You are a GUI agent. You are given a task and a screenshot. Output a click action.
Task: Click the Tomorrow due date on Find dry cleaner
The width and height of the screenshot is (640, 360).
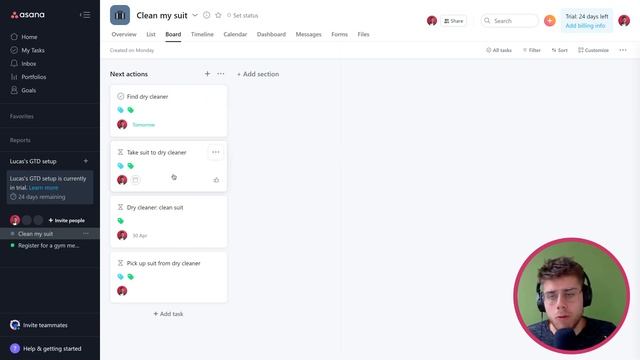pos(144,125)
